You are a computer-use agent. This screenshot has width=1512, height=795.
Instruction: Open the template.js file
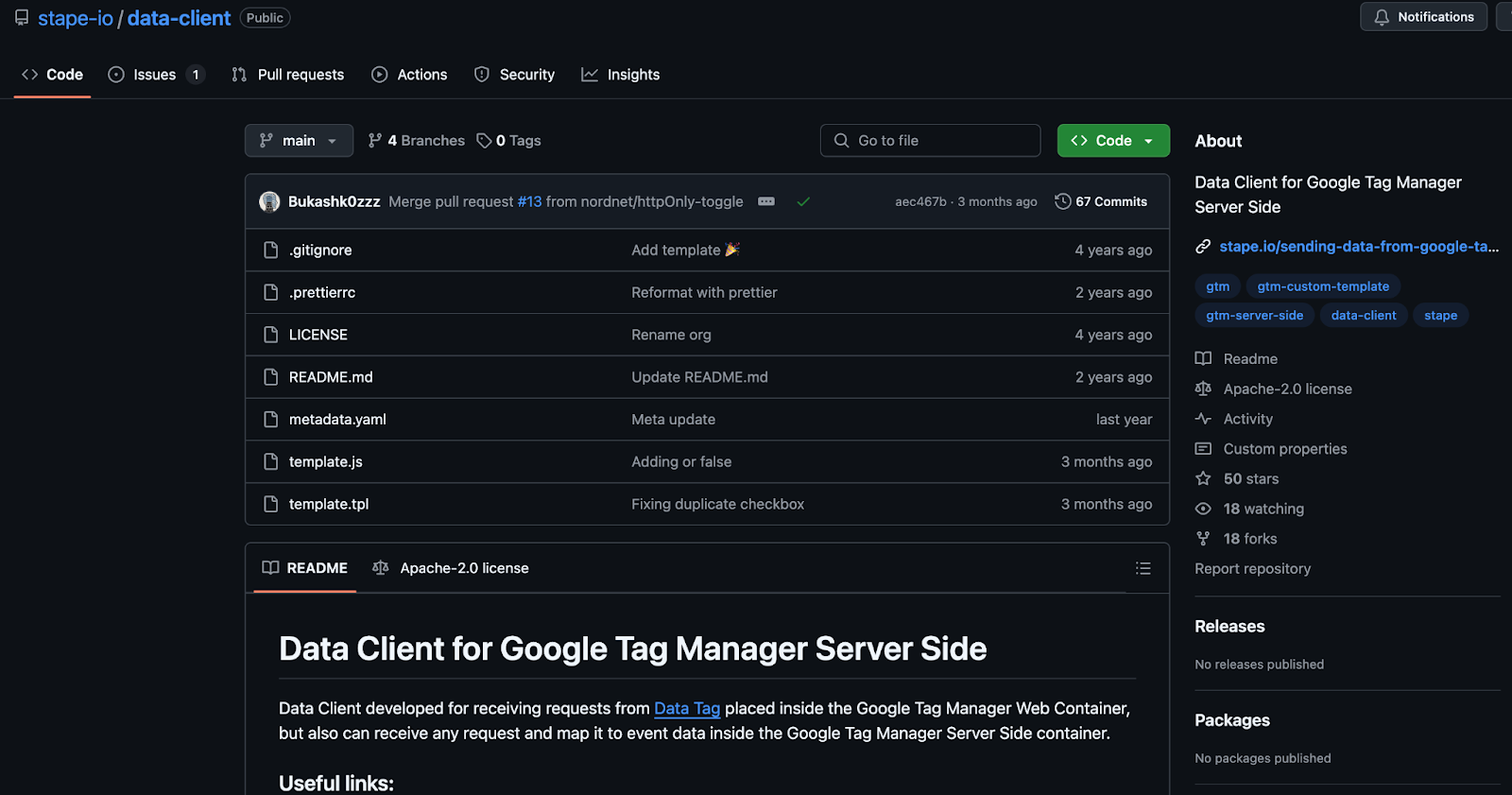326,461
